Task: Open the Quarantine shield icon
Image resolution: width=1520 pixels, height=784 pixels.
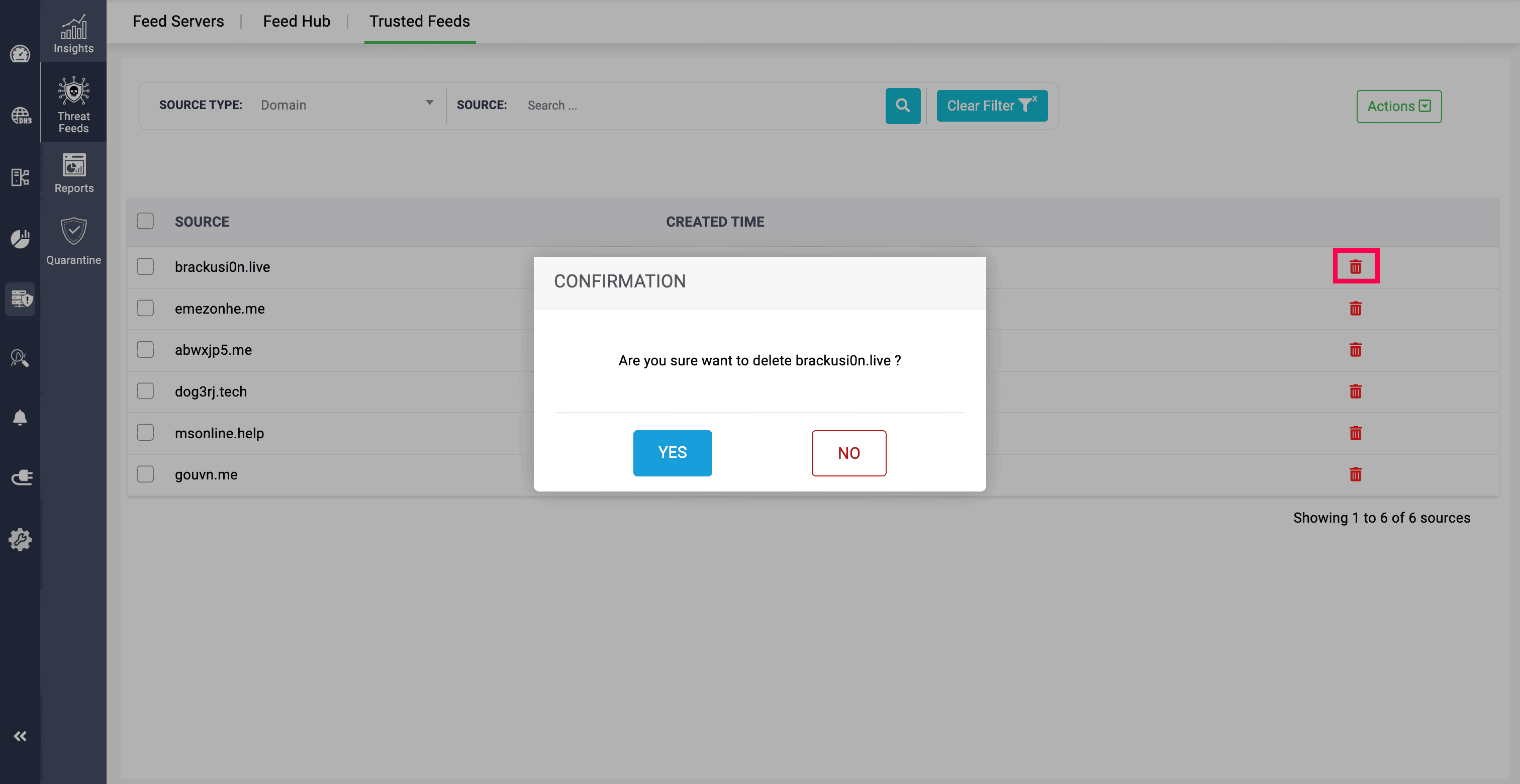Action: (74, 241)
